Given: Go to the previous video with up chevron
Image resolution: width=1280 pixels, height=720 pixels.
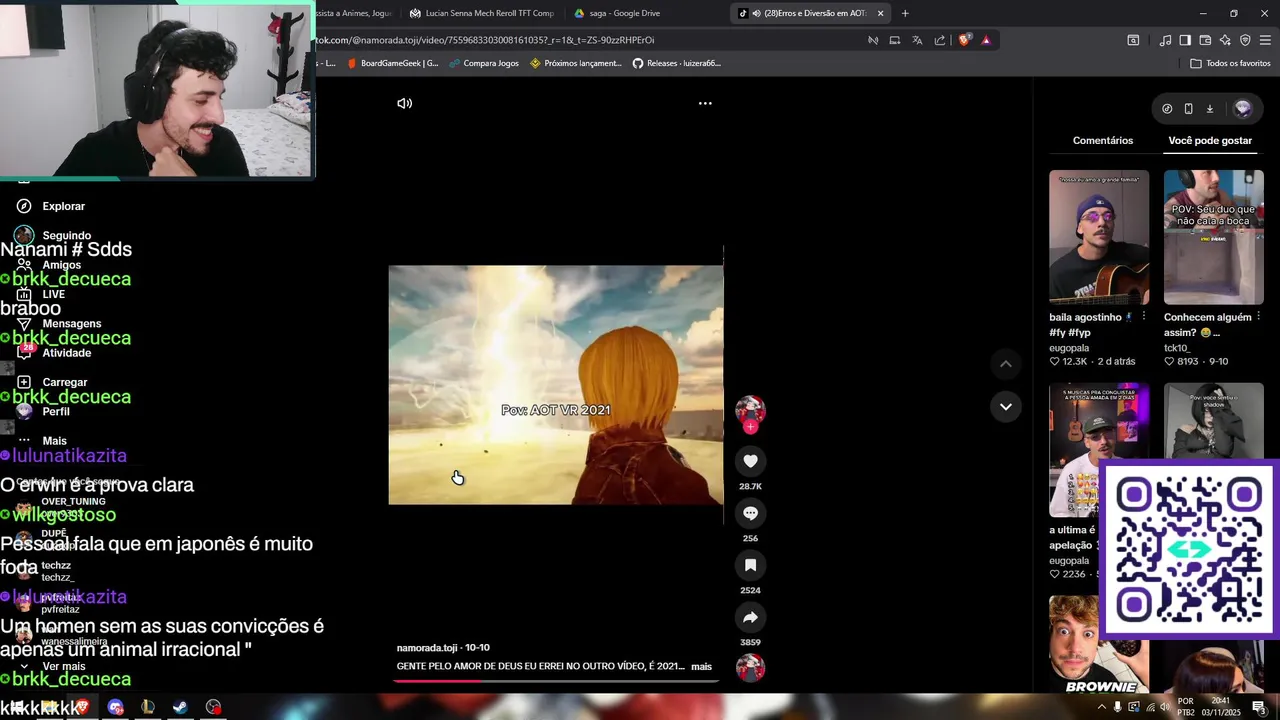Looking at the screenshot, I should [x=1006, y=364].
